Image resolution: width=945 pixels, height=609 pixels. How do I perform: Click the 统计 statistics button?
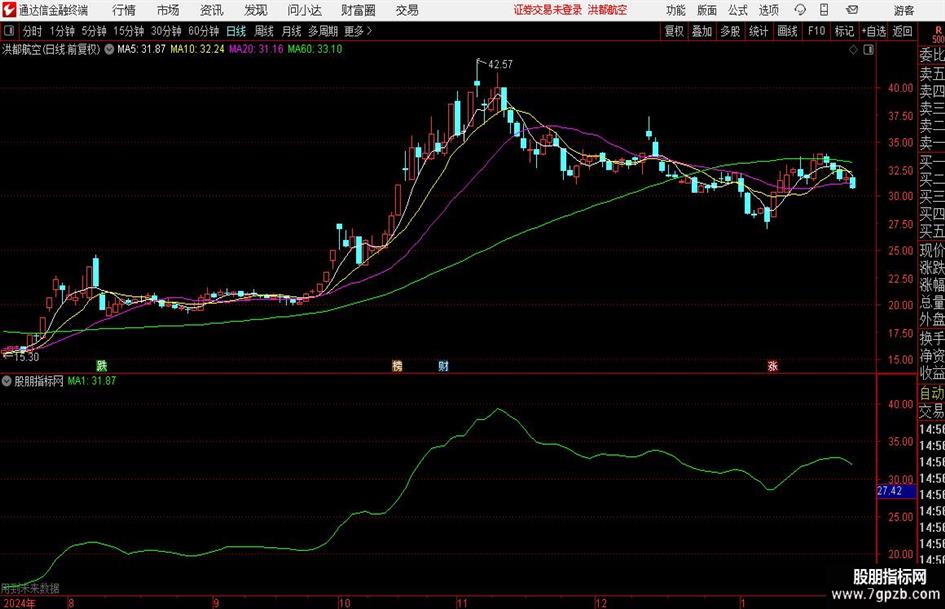(758, 31)
